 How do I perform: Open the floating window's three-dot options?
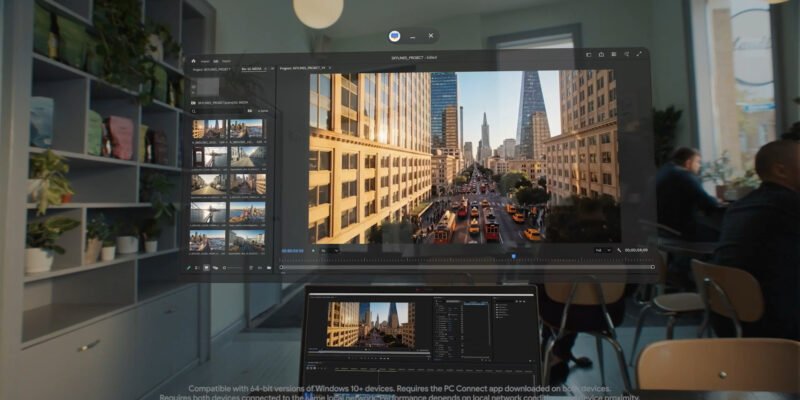coord(412,37)
